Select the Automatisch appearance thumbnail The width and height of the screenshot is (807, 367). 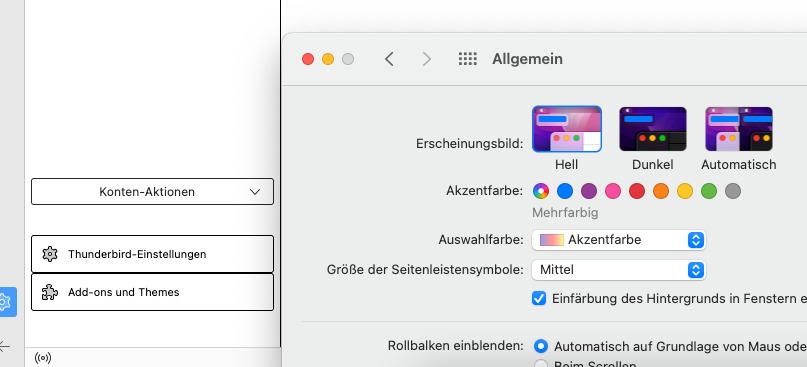click(x=739, y=129)
